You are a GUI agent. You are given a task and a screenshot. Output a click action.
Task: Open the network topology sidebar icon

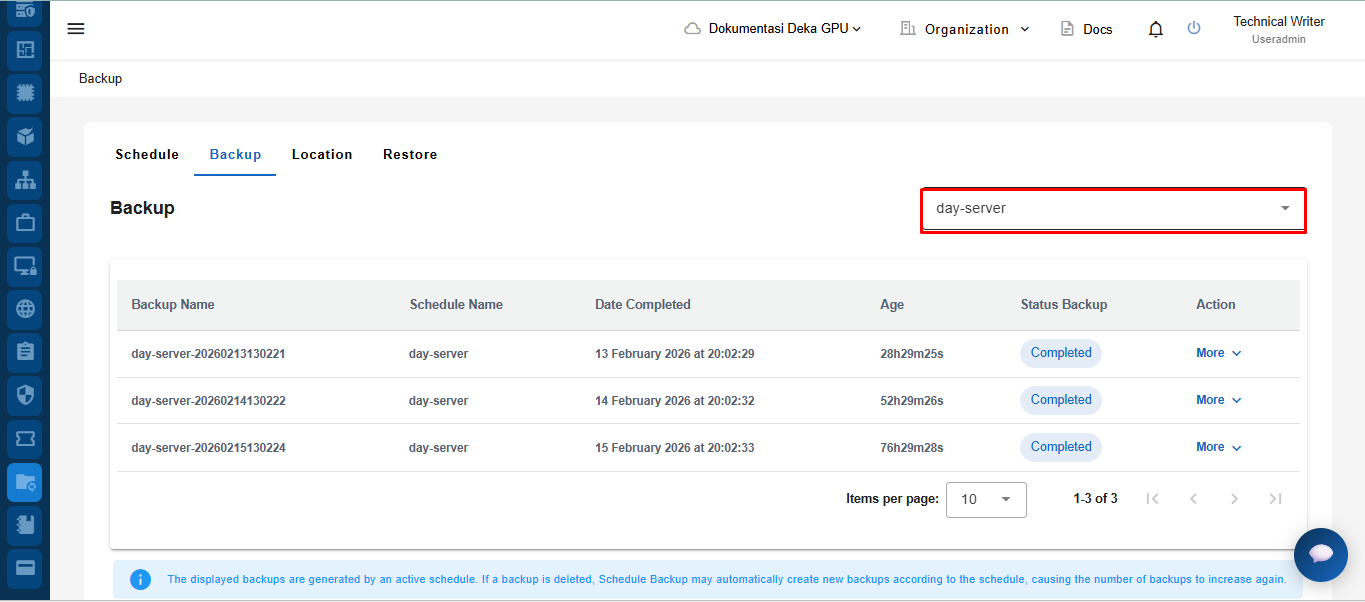(25, 180)
